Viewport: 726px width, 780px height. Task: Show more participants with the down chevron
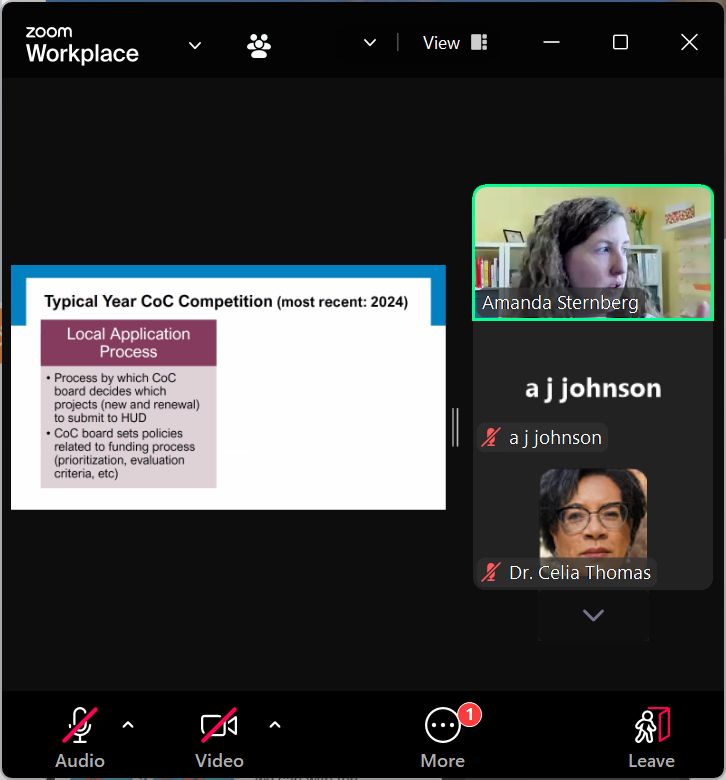click(x=593, y=615)
